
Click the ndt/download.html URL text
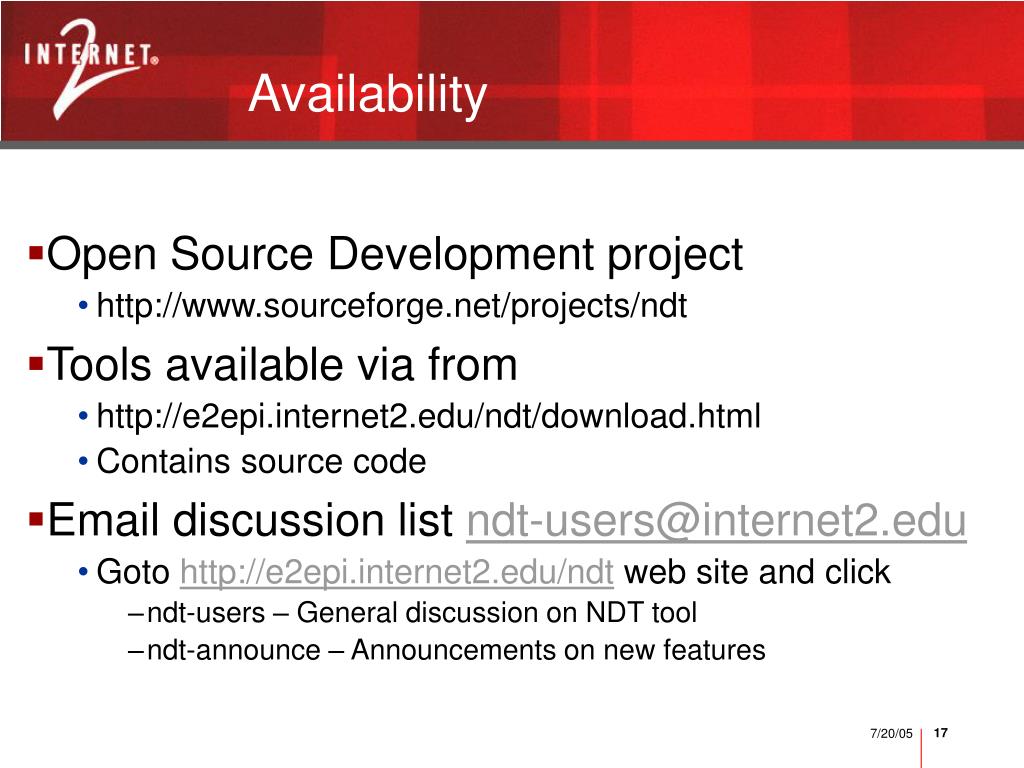pos(428,416)
